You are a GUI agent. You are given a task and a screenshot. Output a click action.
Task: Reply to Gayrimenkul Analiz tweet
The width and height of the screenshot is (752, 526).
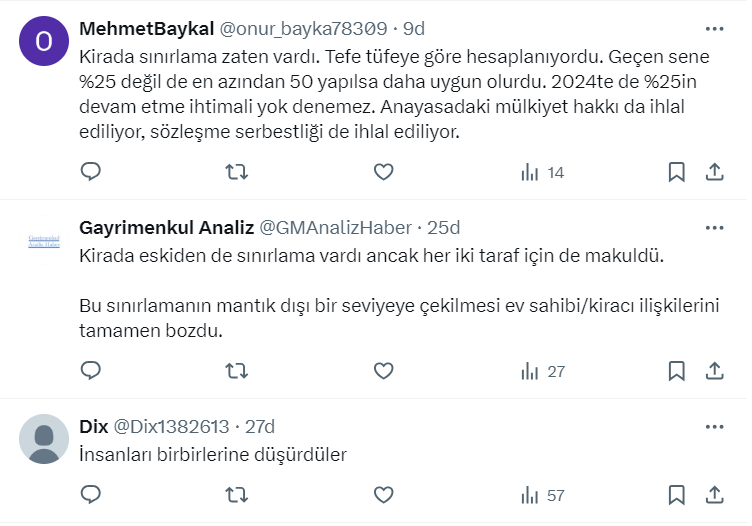tap(91, 371)
